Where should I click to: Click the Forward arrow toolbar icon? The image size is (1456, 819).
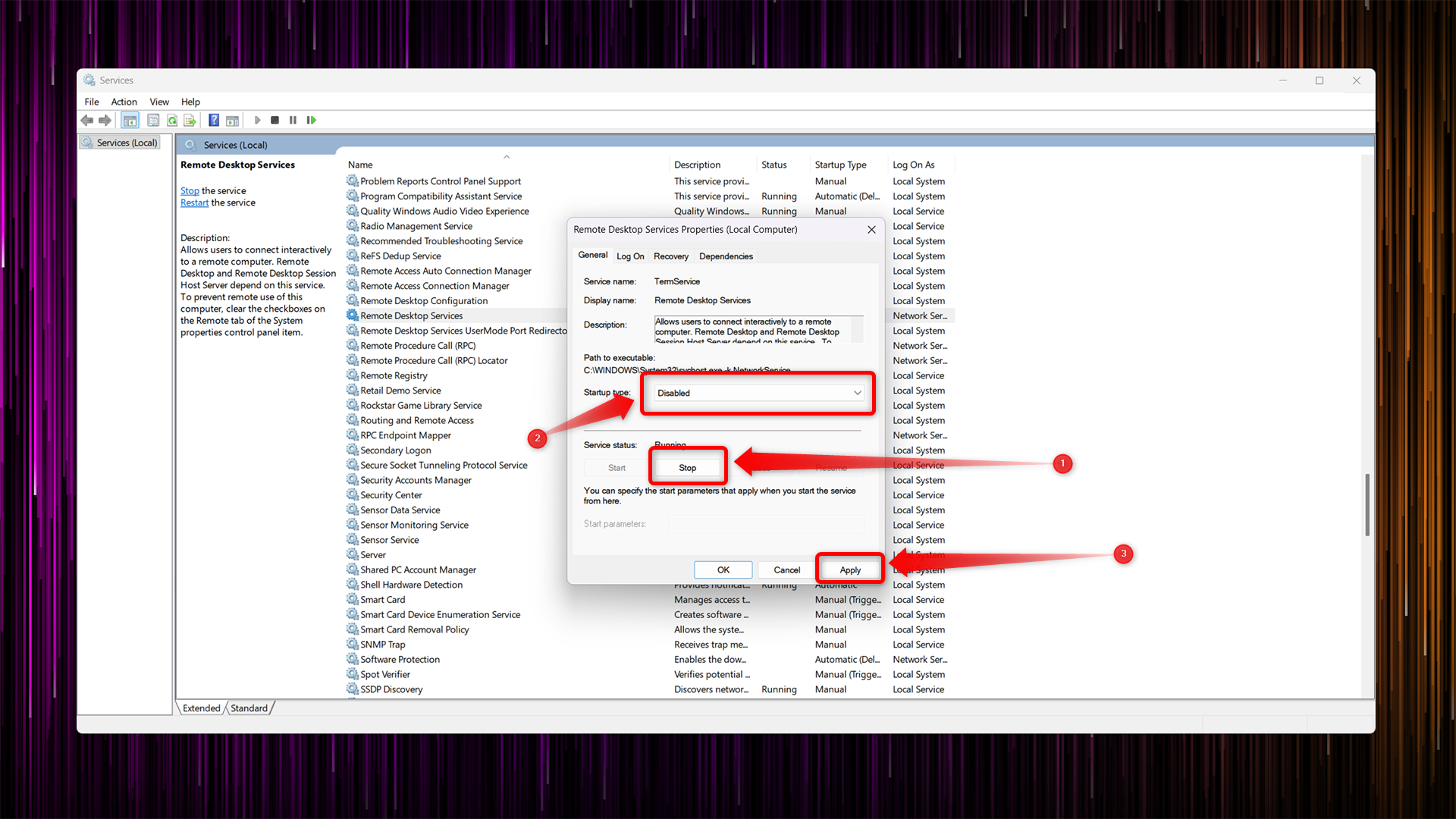point(105,120)
